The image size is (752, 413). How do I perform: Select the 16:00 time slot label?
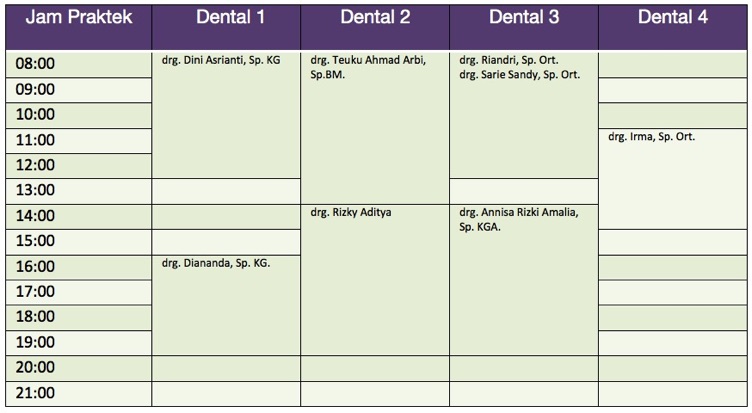[x=36, y=267]
